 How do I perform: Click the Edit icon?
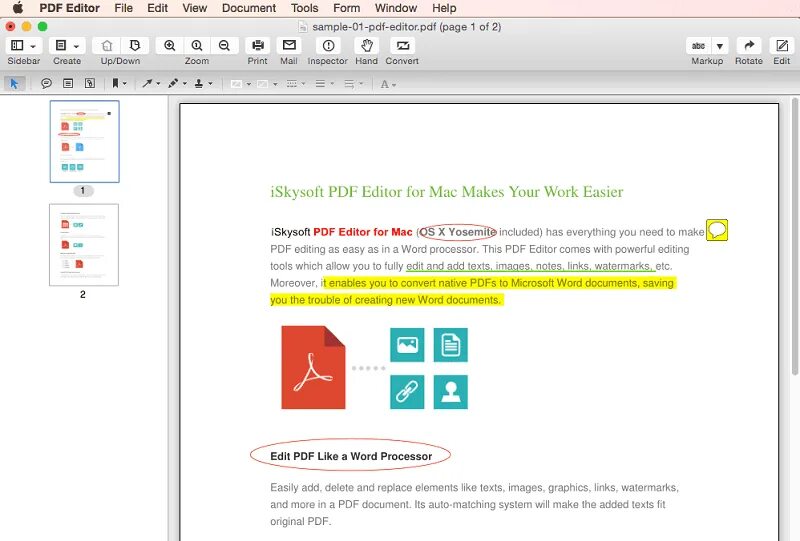(782, 46)
